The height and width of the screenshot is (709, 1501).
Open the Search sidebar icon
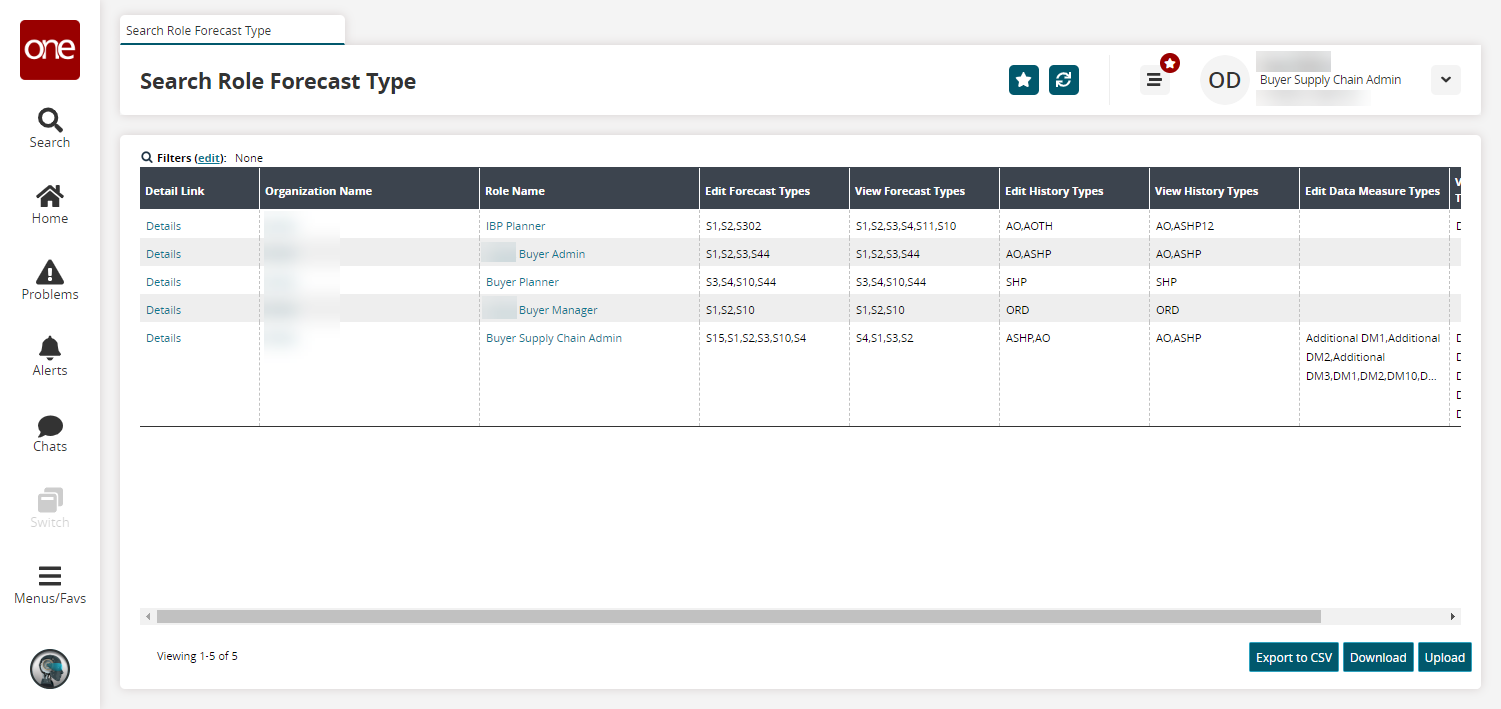[49, 128]
